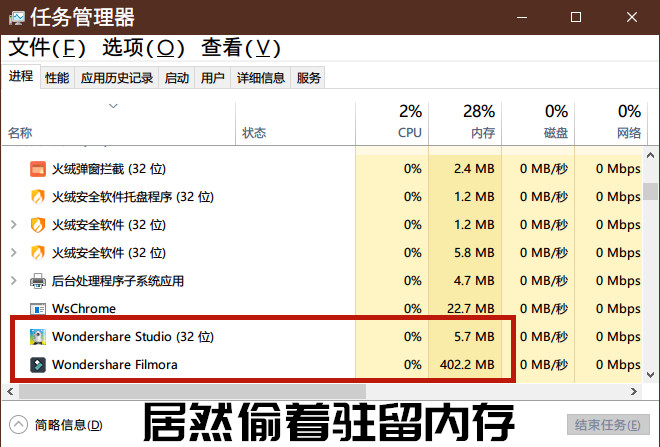The image size is (660, 447).
Task: Click the Wondershare Studio process icon
Action: [x=38, y=337]
